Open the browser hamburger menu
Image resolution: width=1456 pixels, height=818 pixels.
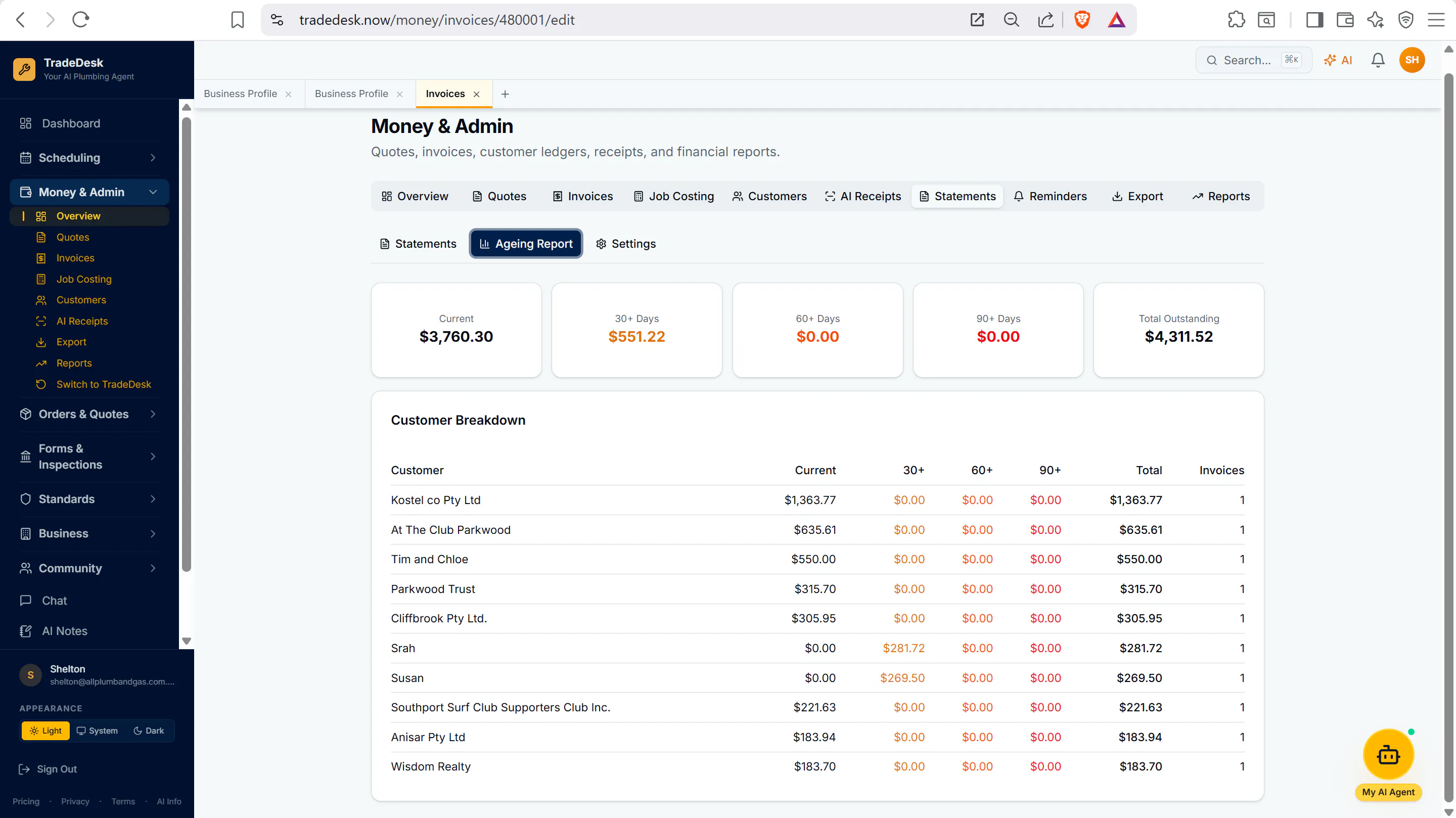tap(1436, 20)
